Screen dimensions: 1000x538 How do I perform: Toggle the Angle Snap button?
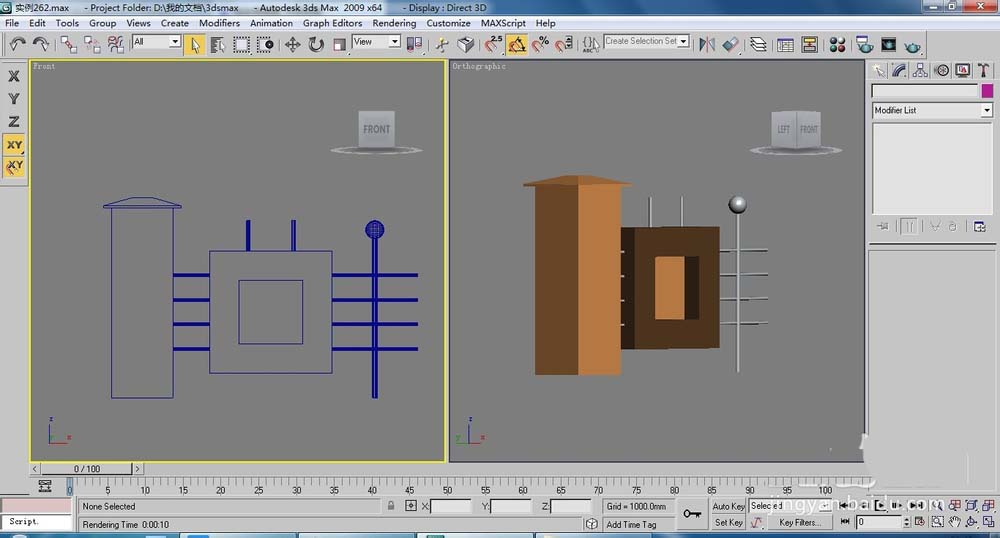click(517, 44)
